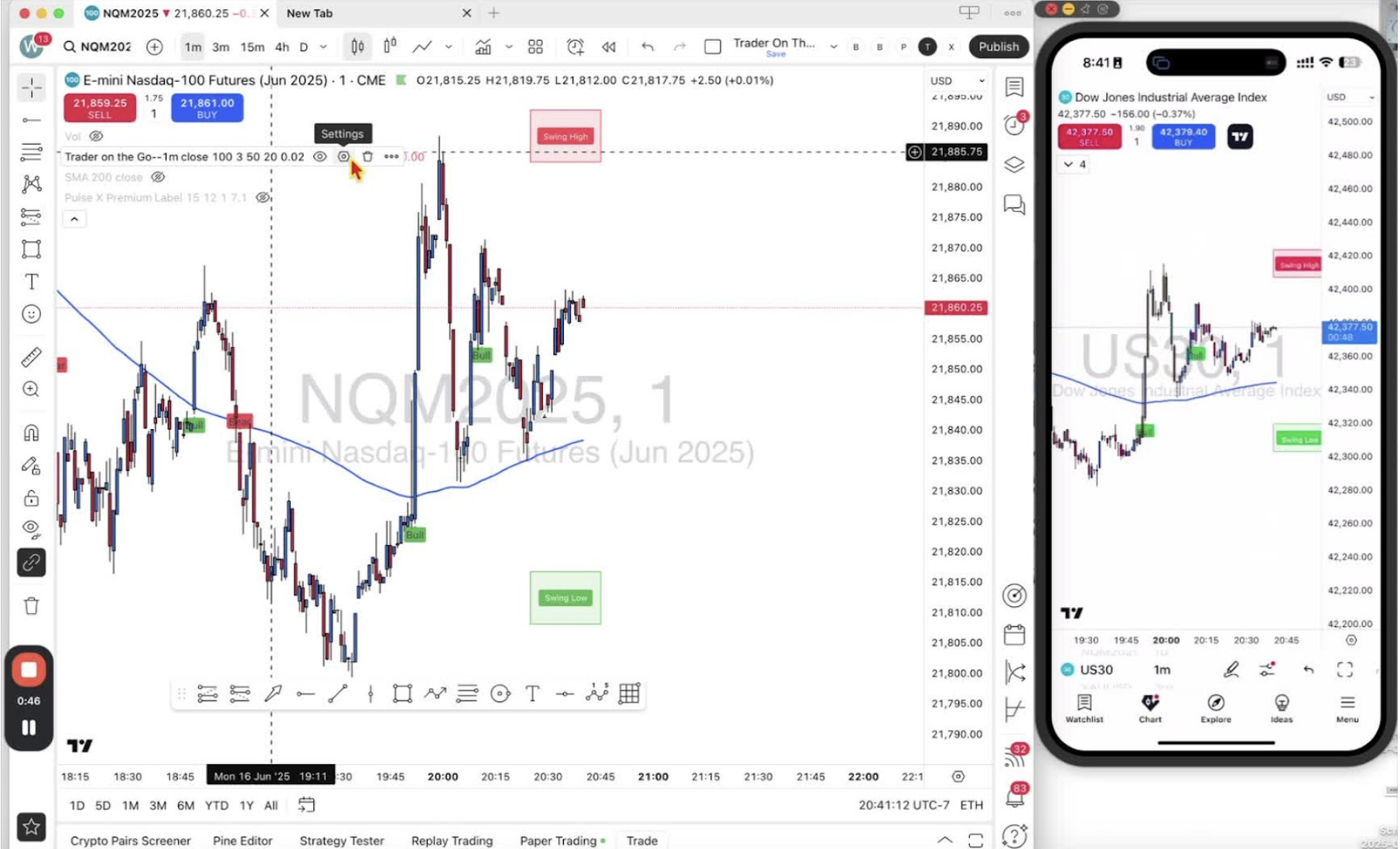Show the Pulse X Premium Label indicator
Image resolution: width=1400 pixels, height=849 pixels.
tap(263, 197)
